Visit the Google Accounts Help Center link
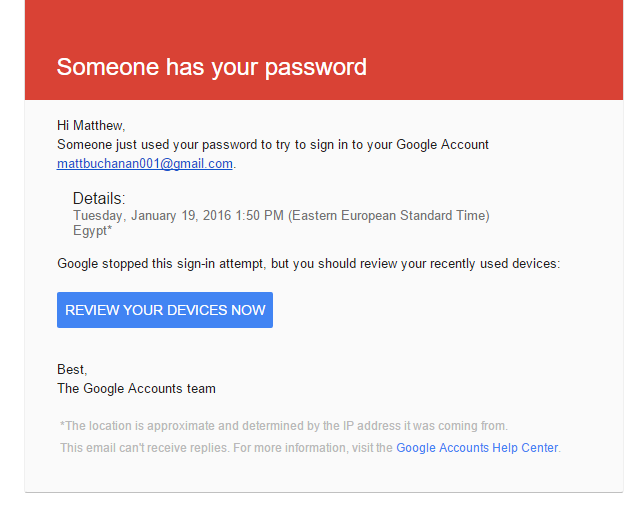This screenshot has height=514, width=636. 477,448
